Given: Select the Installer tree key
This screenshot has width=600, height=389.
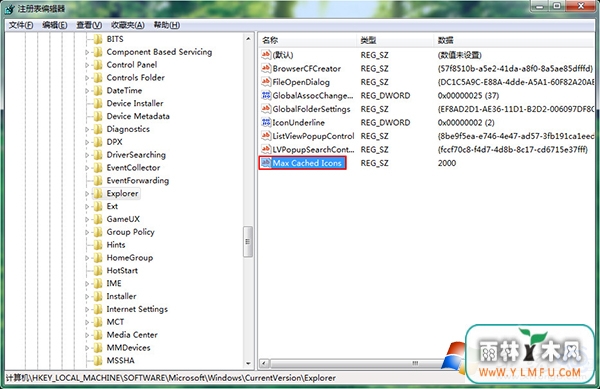Looking at the screenshot, I should [121, 296].
